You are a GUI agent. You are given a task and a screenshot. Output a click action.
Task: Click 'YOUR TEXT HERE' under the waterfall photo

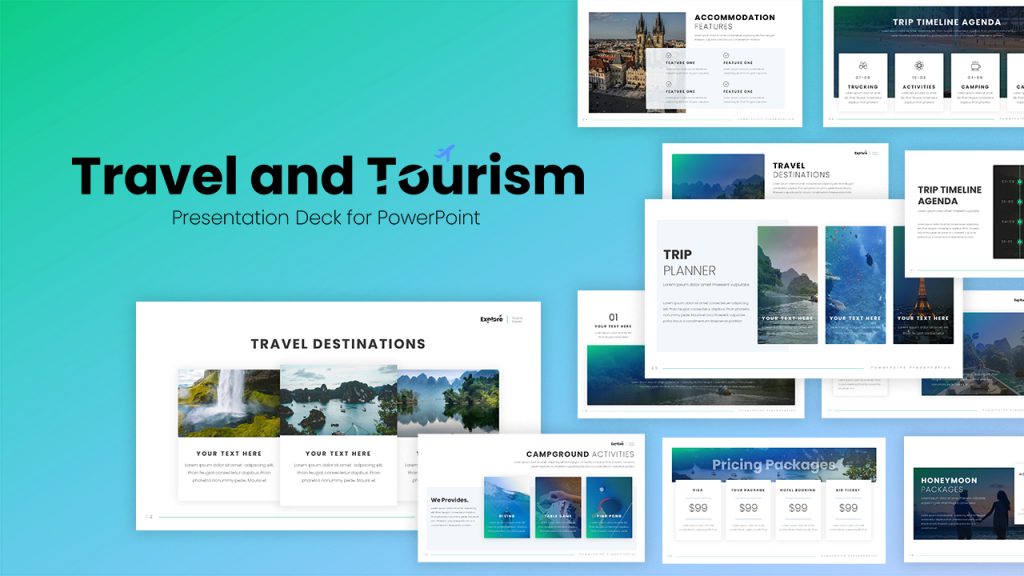point(229,453)
